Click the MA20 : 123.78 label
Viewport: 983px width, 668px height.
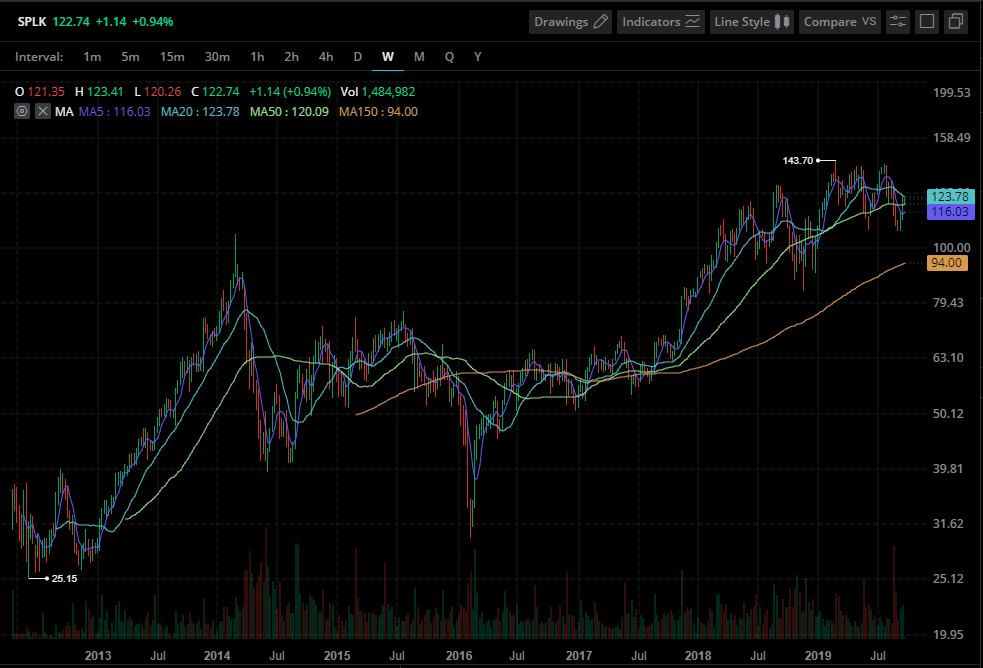(200, 112)
